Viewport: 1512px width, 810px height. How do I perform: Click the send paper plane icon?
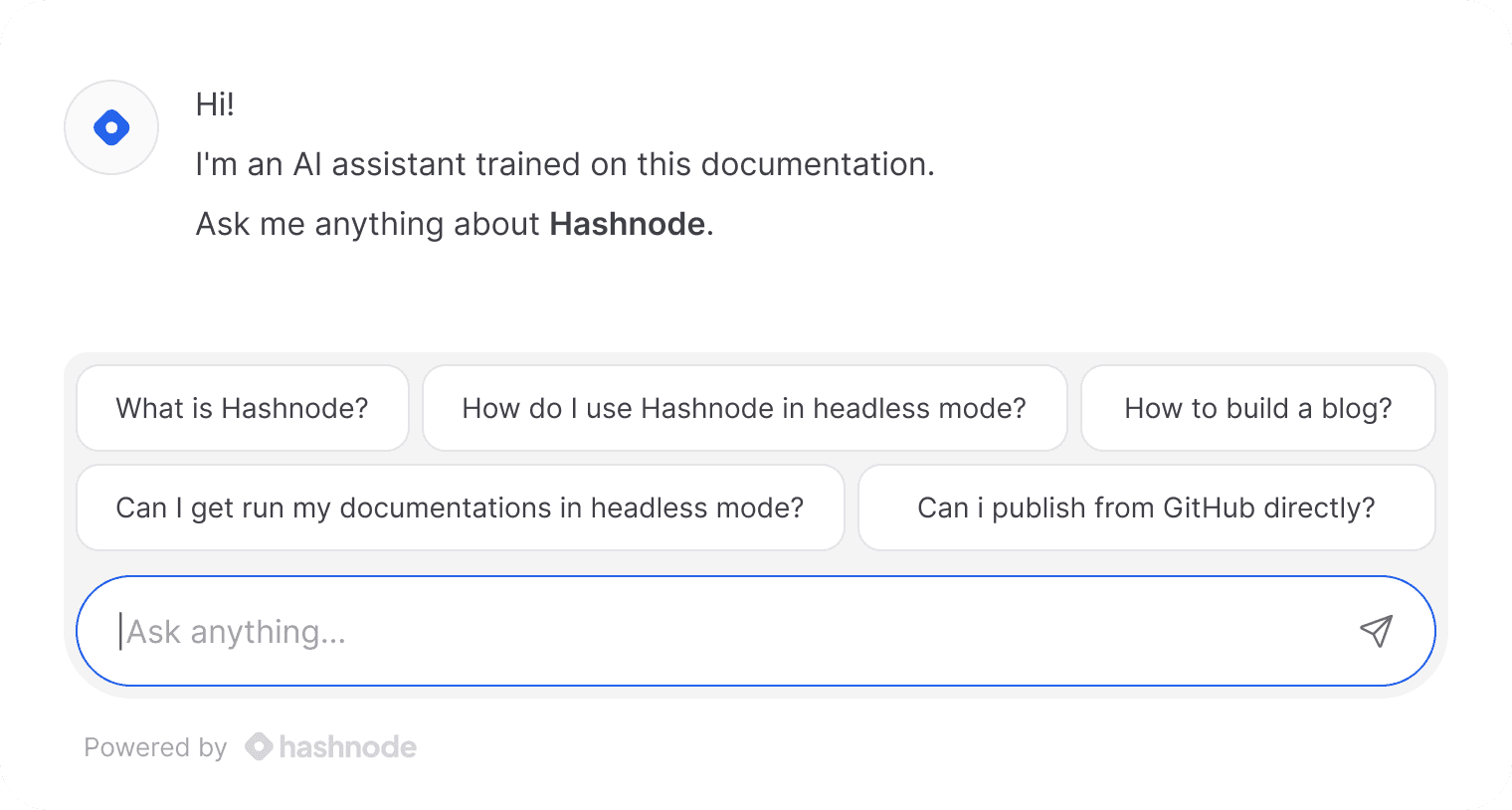pyautogui.click(x=1377, y=631)
